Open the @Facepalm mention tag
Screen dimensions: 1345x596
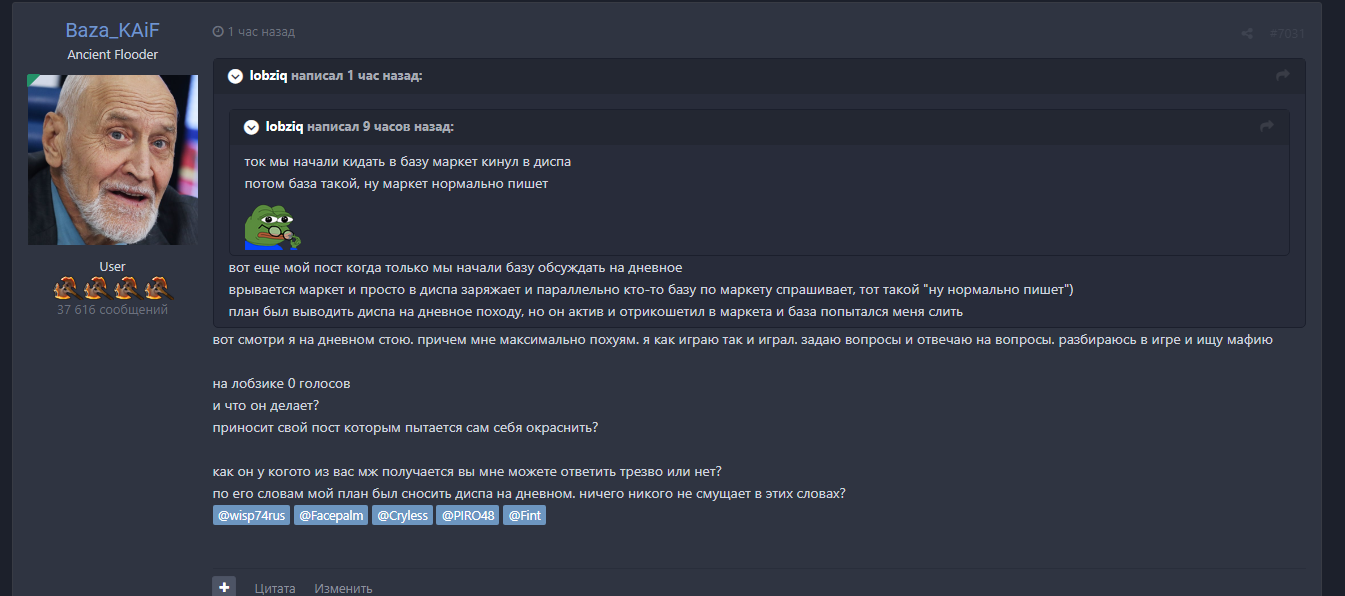pyautogui.click(x=330, y=516)
